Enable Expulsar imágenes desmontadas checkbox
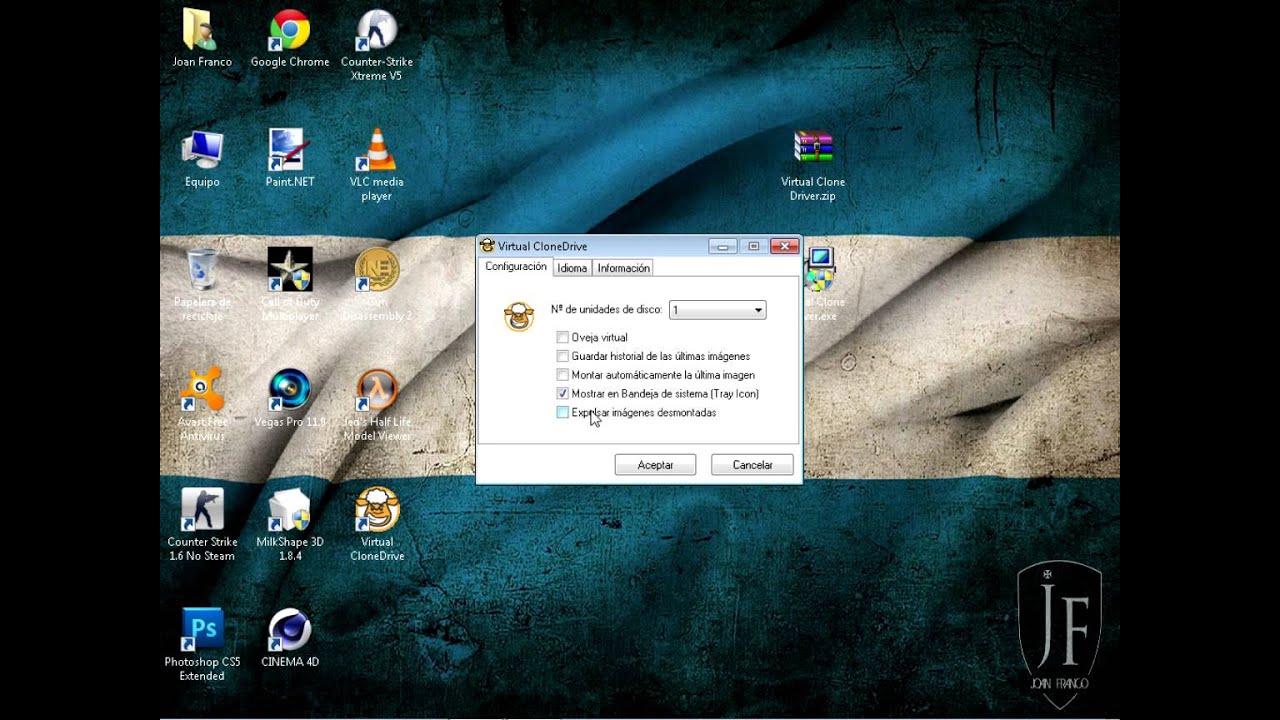1280x720 pixels. (563, 412)
